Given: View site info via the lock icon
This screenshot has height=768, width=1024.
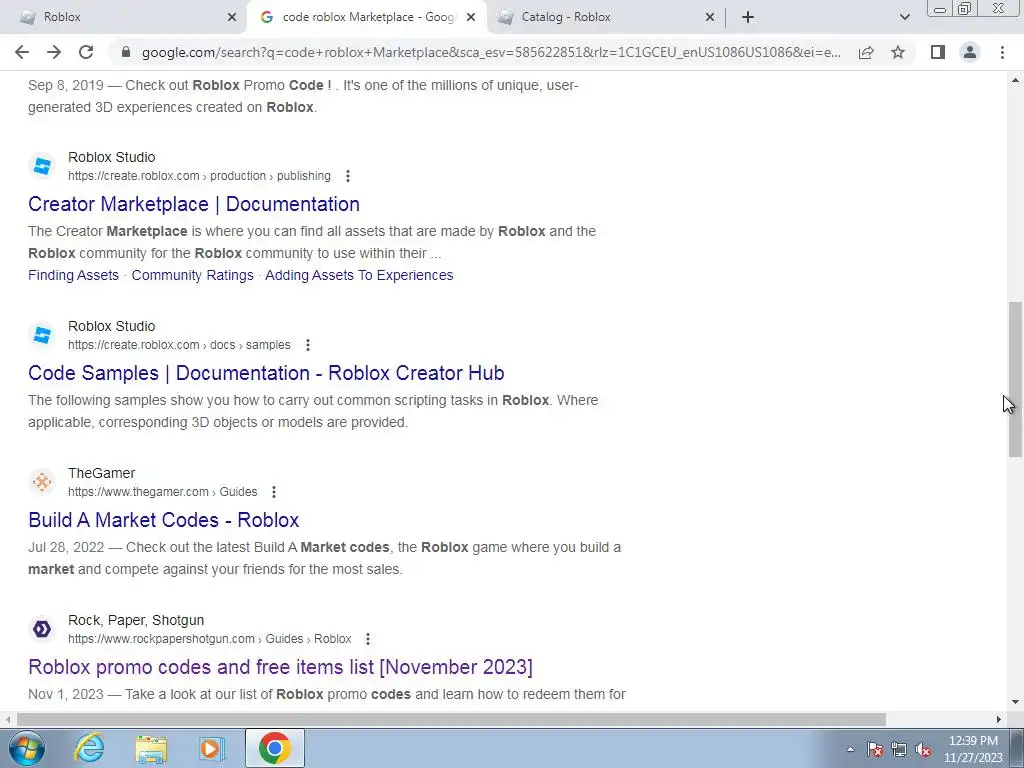Looking at the screenshot, I should click(126, 52).
